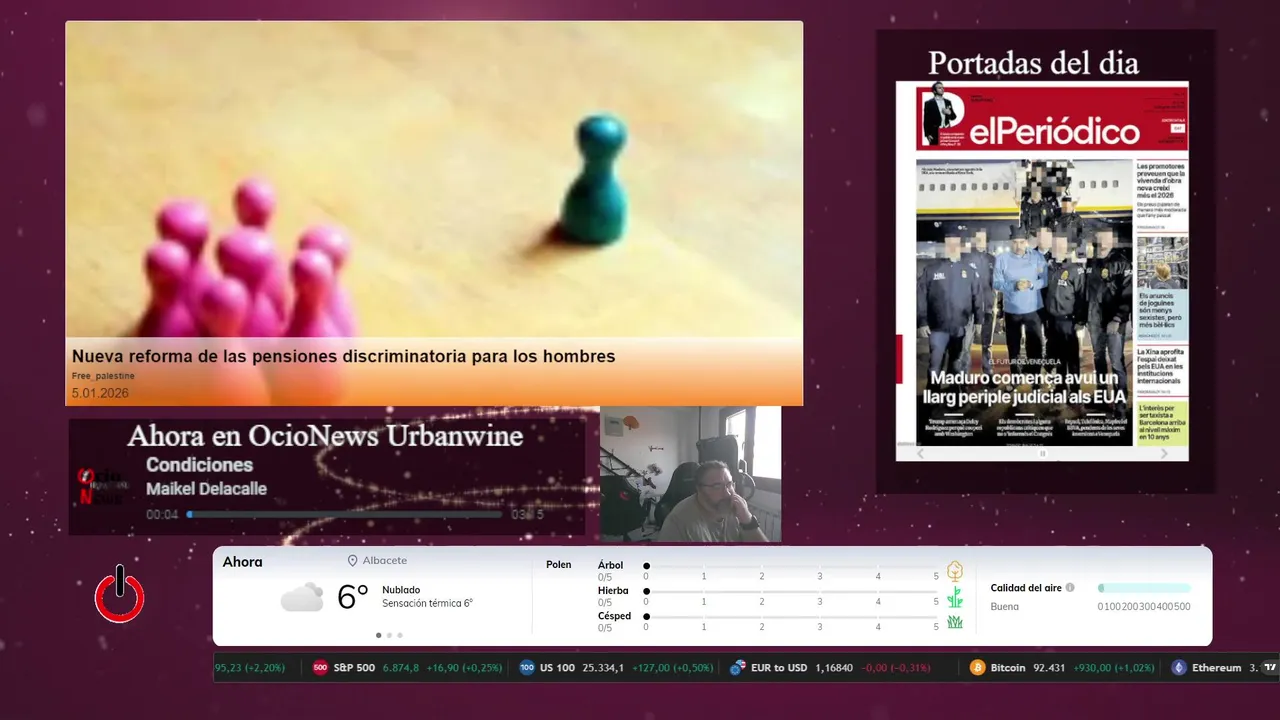Viewport: 1280px width, 720px height.
Task: Click the Césped pollen level slider
Action: click(791, 617)
